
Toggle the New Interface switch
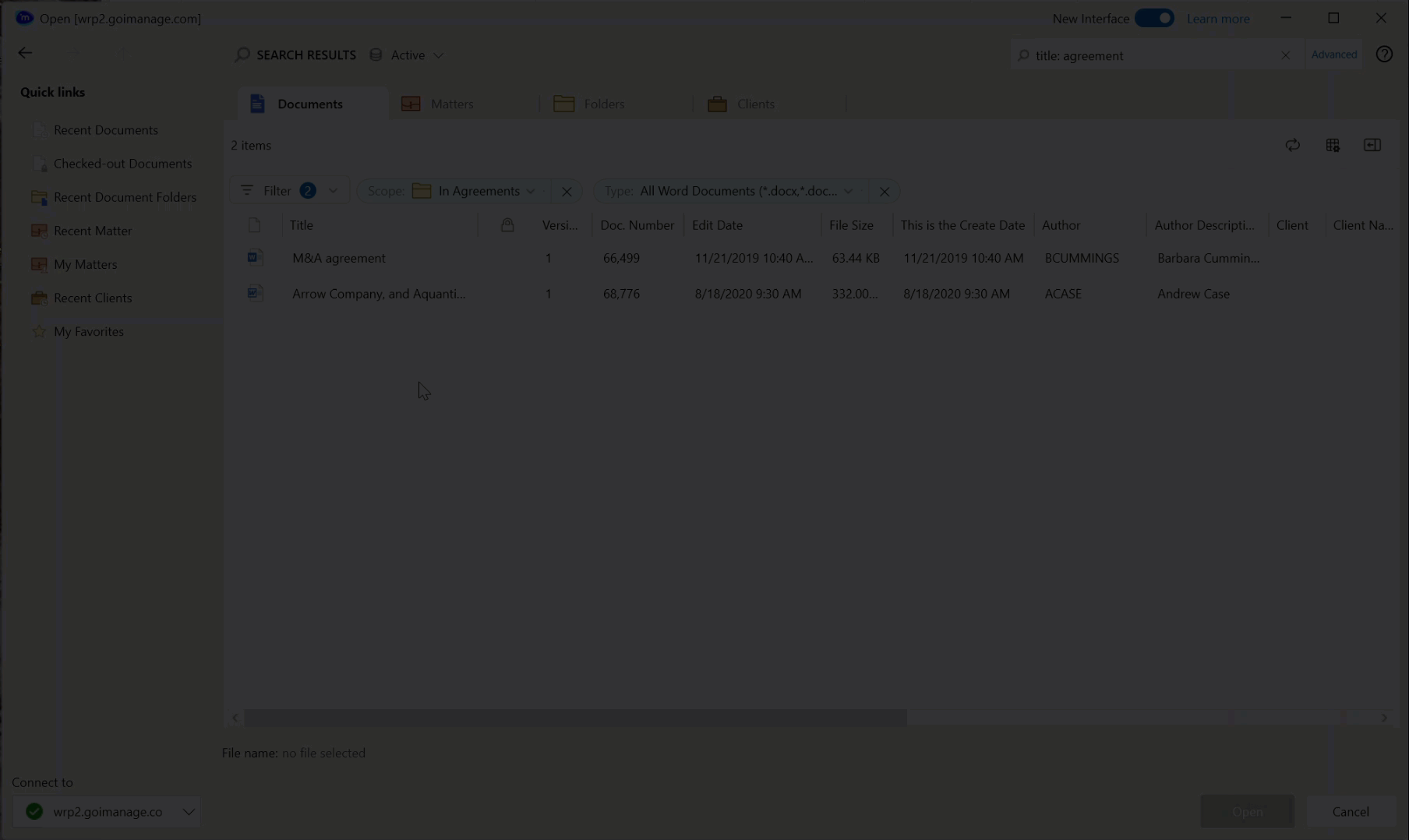(1154, 19)
